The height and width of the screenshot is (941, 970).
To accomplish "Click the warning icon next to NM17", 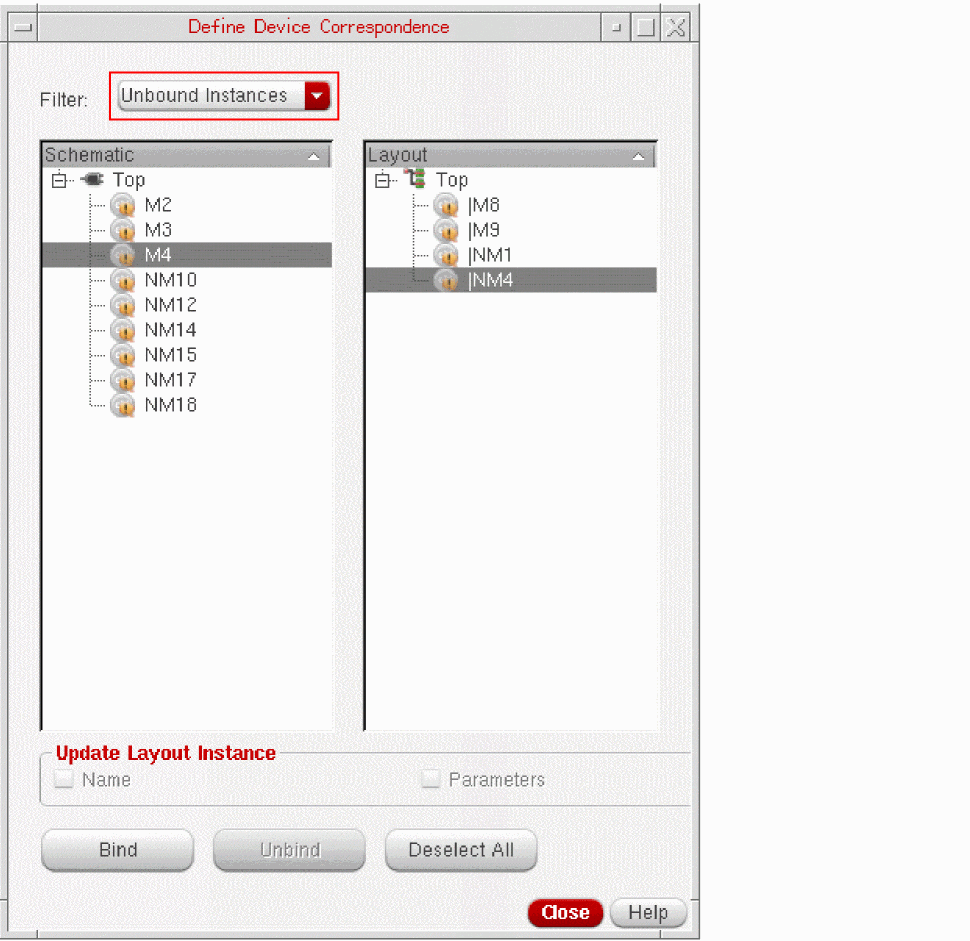I will 122,380.
